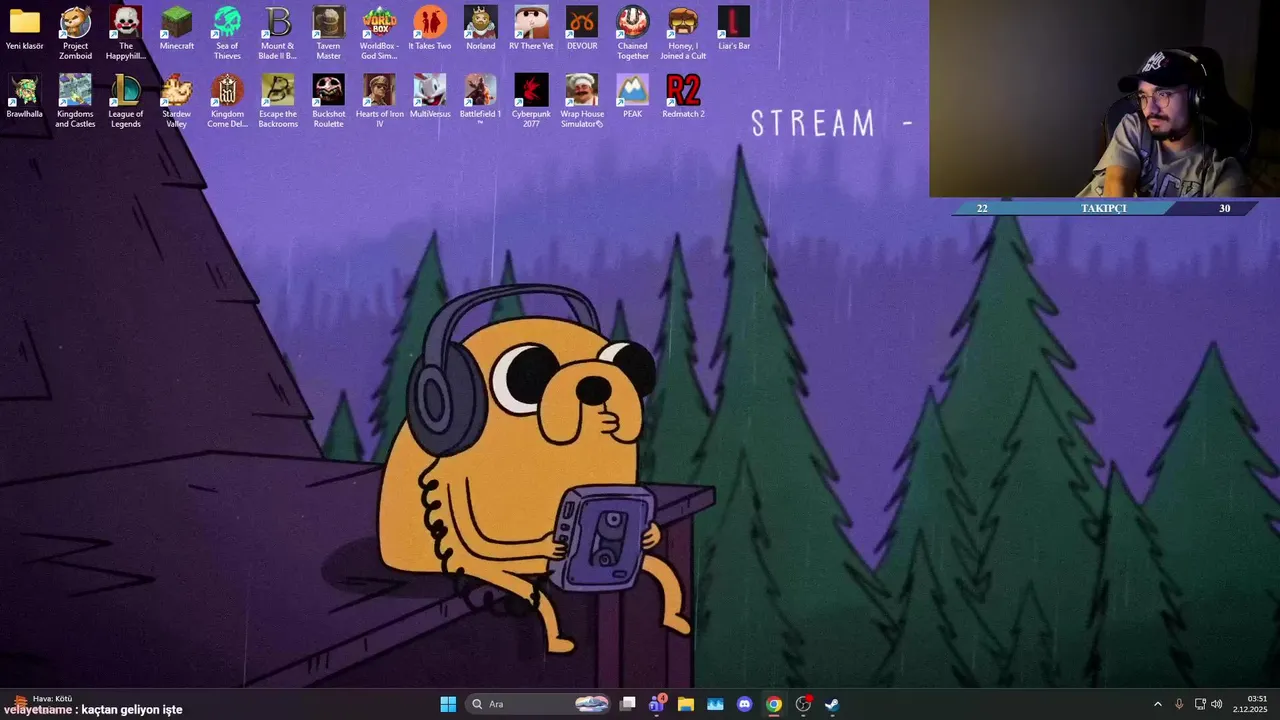This screenshot has height=720, width=1280.
Task: Select Hearts of Iron IV shortcut
Action: coord(379,101)
